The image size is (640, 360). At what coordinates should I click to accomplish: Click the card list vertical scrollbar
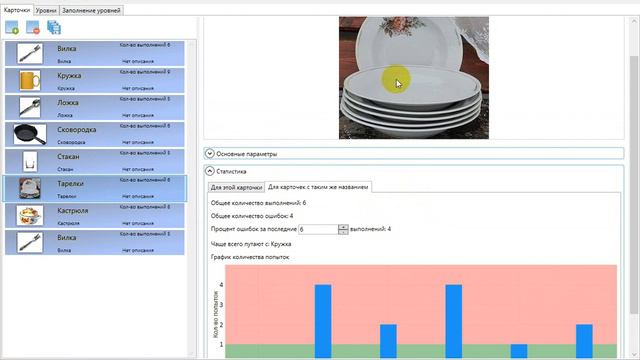[x=192, y=199]
